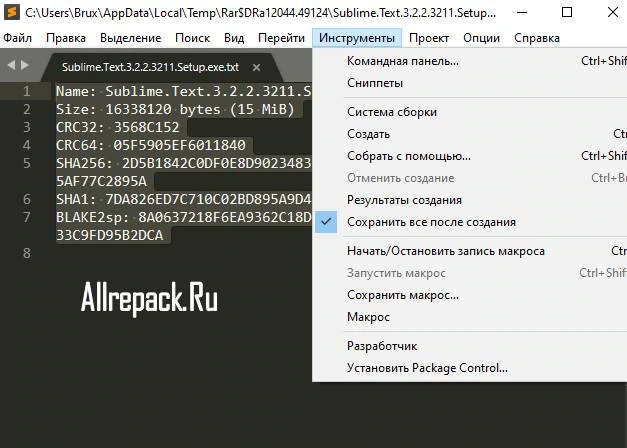Open the Справка menu
This screenshot has width=627, height=448.
(537, 38)
